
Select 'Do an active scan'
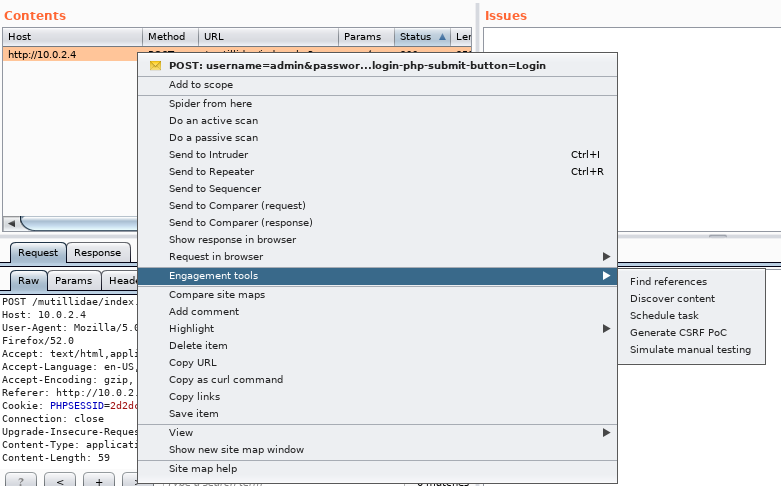(213, 121)
